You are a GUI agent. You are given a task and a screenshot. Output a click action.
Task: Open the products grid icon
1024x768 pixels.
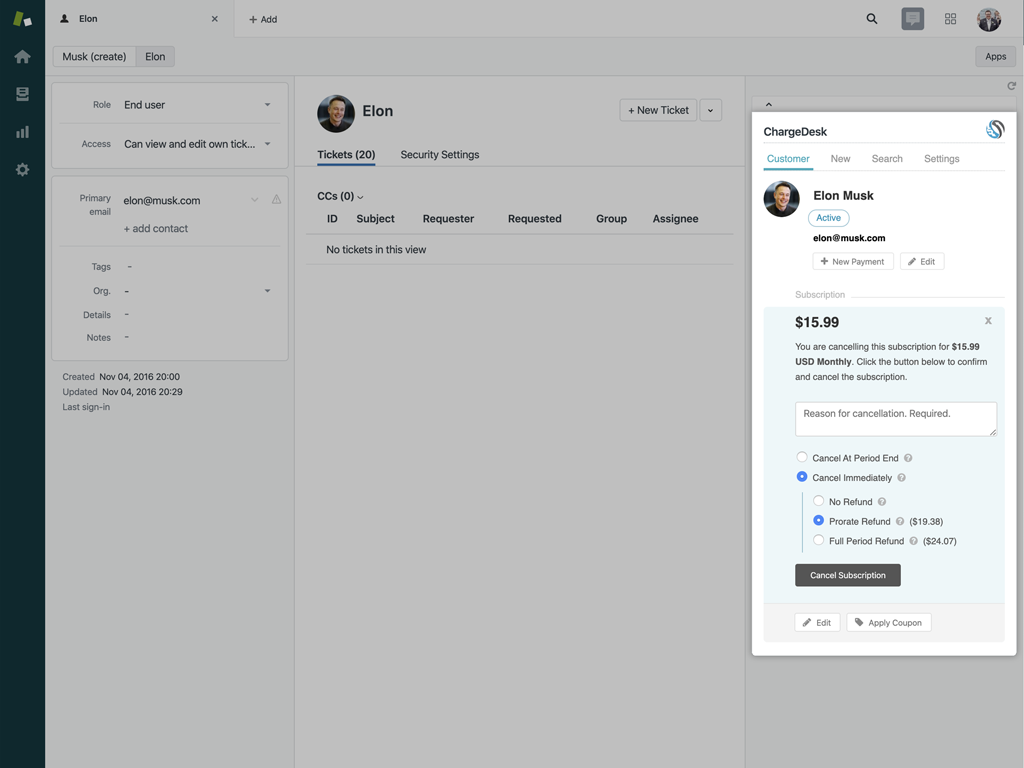coord(950,19)
